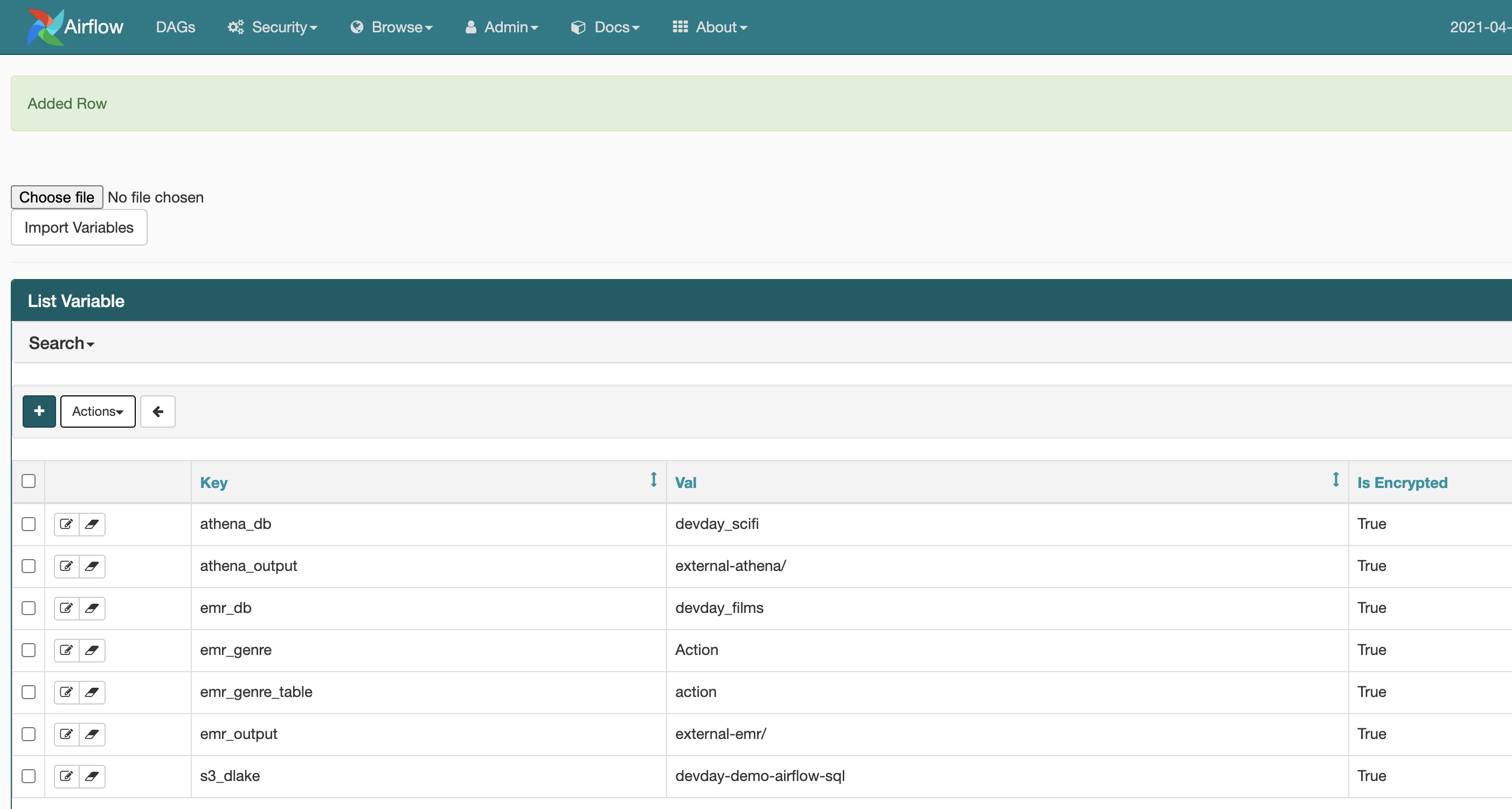
Task: Sort by Val column arrows icon
Action: click(x=1335, y=480)
